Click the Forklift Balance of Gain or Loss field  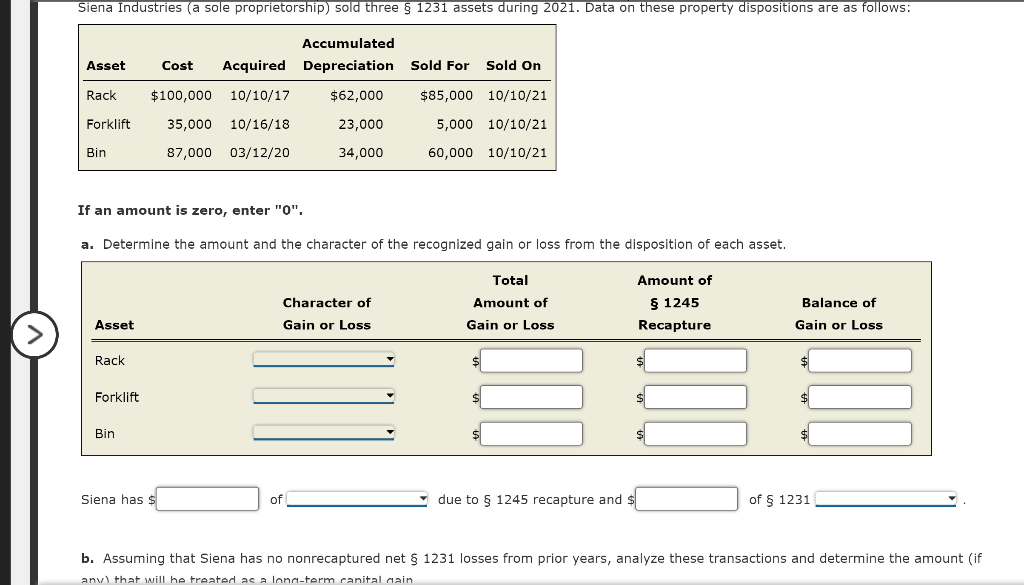(x=860, y=396)
